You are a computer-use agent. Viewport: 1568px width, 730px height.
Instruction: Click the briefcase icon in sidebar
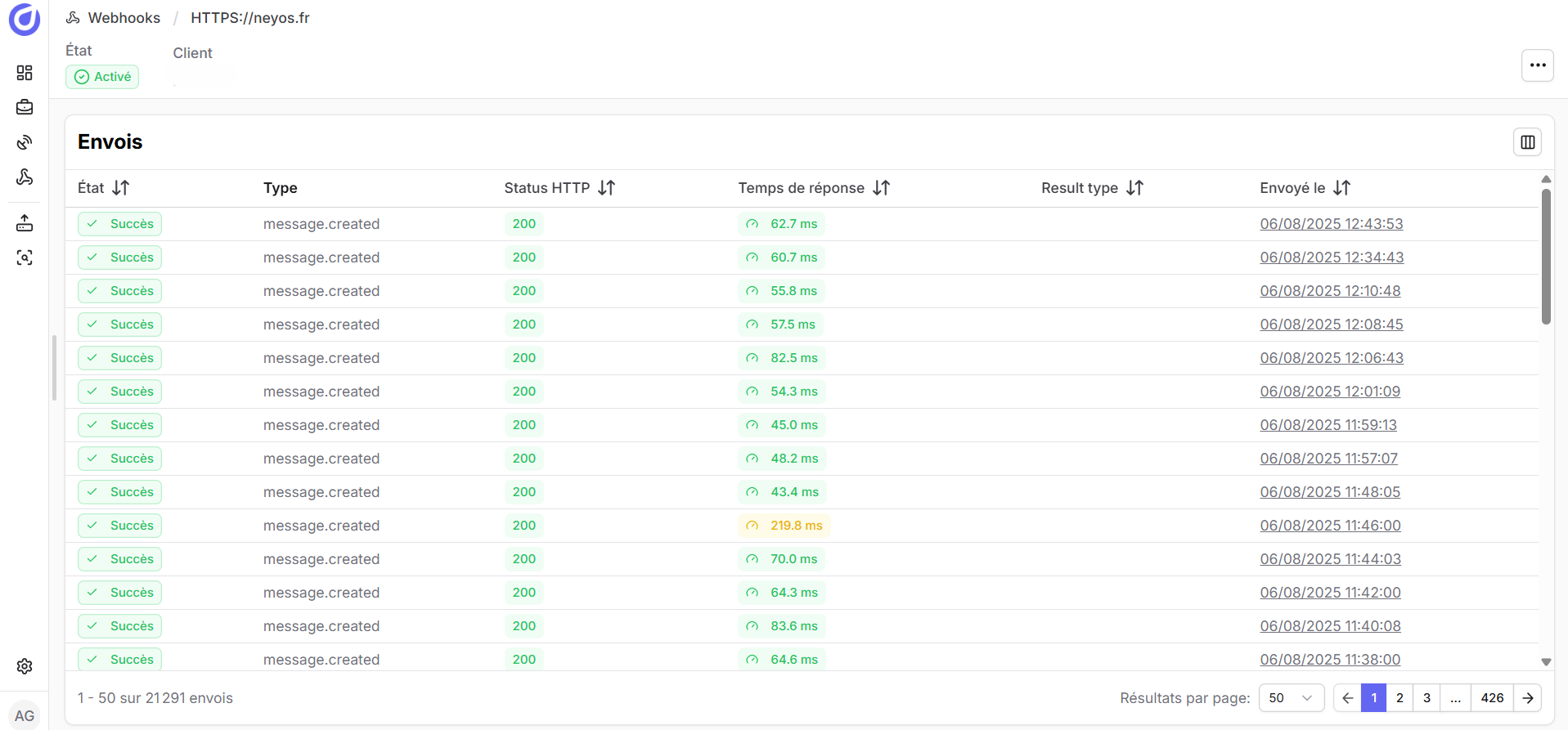(25, 107)
